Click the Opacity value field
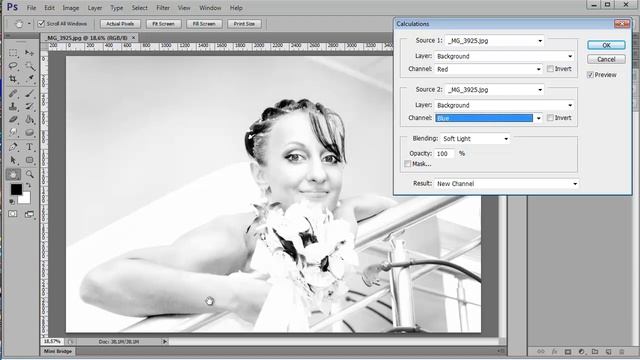The height and width of the screenshot is (360, 640). 444,154
